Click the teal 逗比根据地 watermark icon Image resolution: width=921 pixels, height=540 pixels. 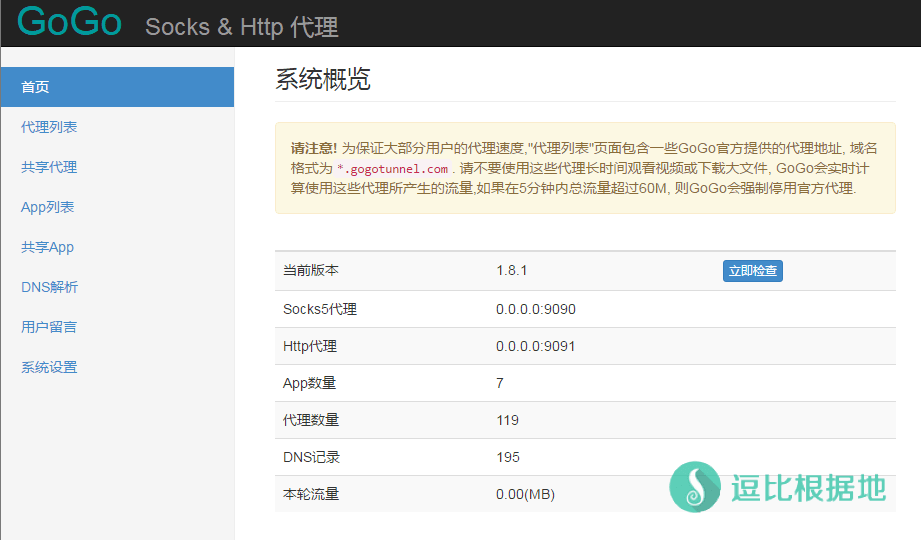(695, 487)
